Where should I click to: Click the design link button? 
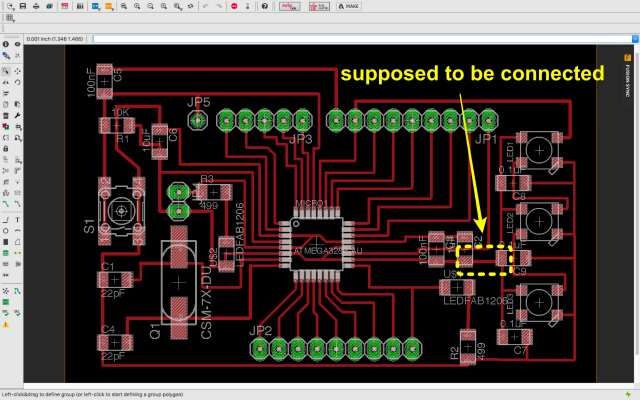[x=290, y=6]
